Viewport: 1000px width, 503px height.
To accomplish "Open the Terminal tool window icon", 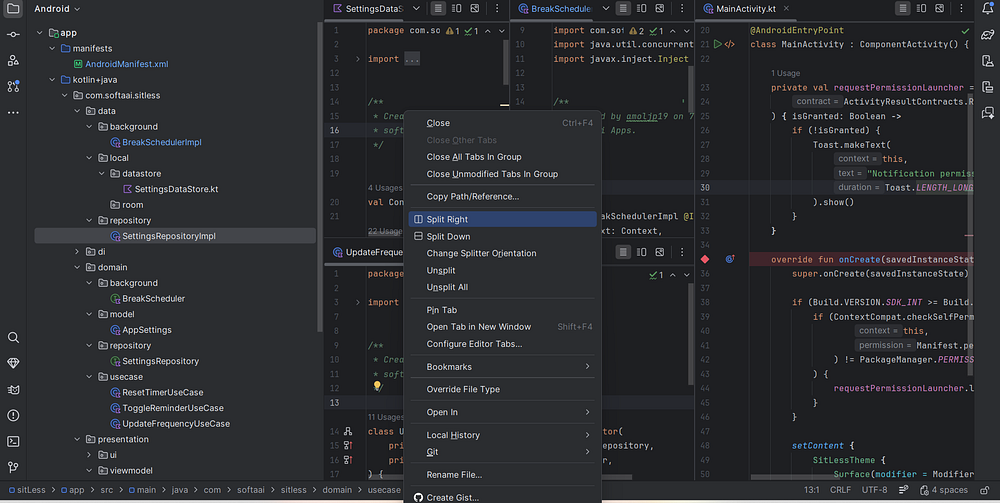I will 13,441.
